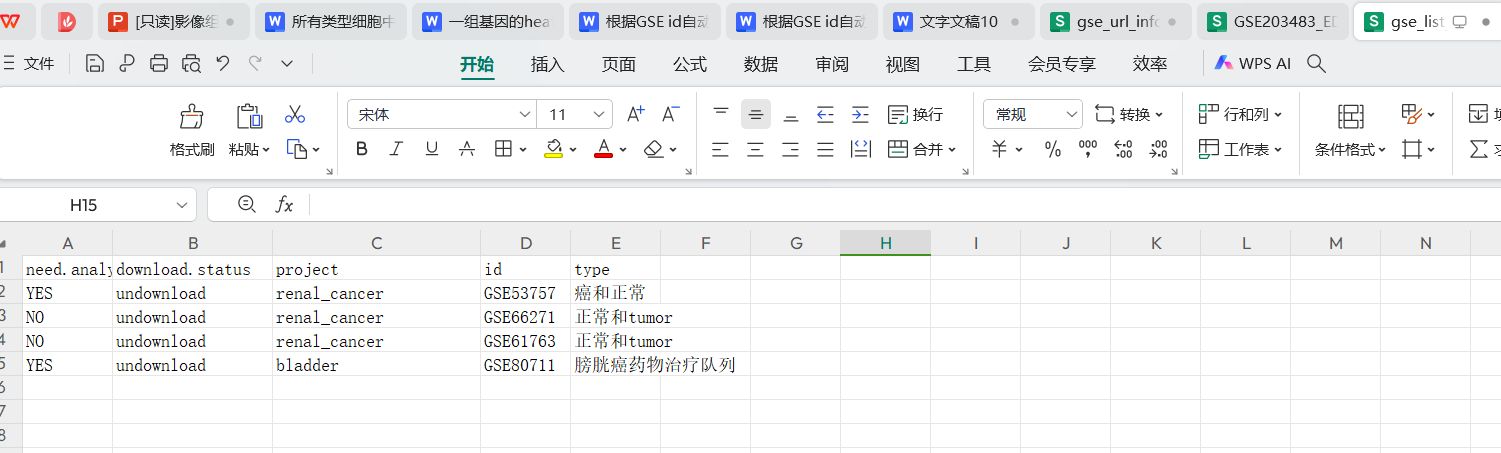Apply percent style format
Viewport: 1501px width, 453px height.
(1052, 149)
